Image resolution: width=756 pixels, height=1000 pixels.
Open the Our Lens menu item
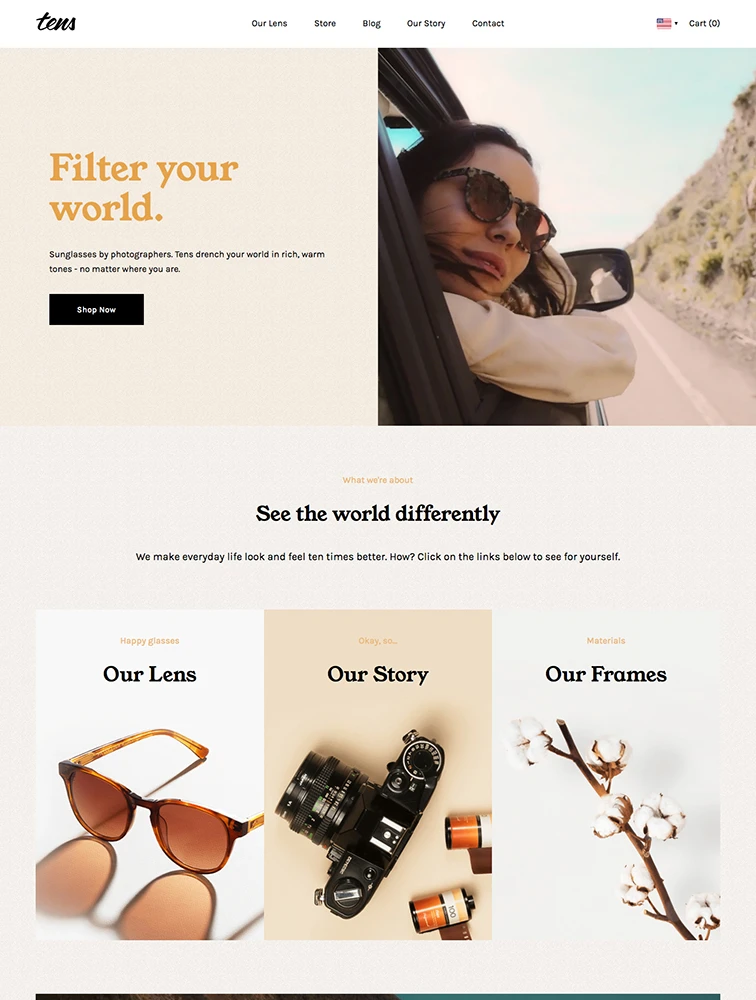pyautogui.click(x=269, y=23)
